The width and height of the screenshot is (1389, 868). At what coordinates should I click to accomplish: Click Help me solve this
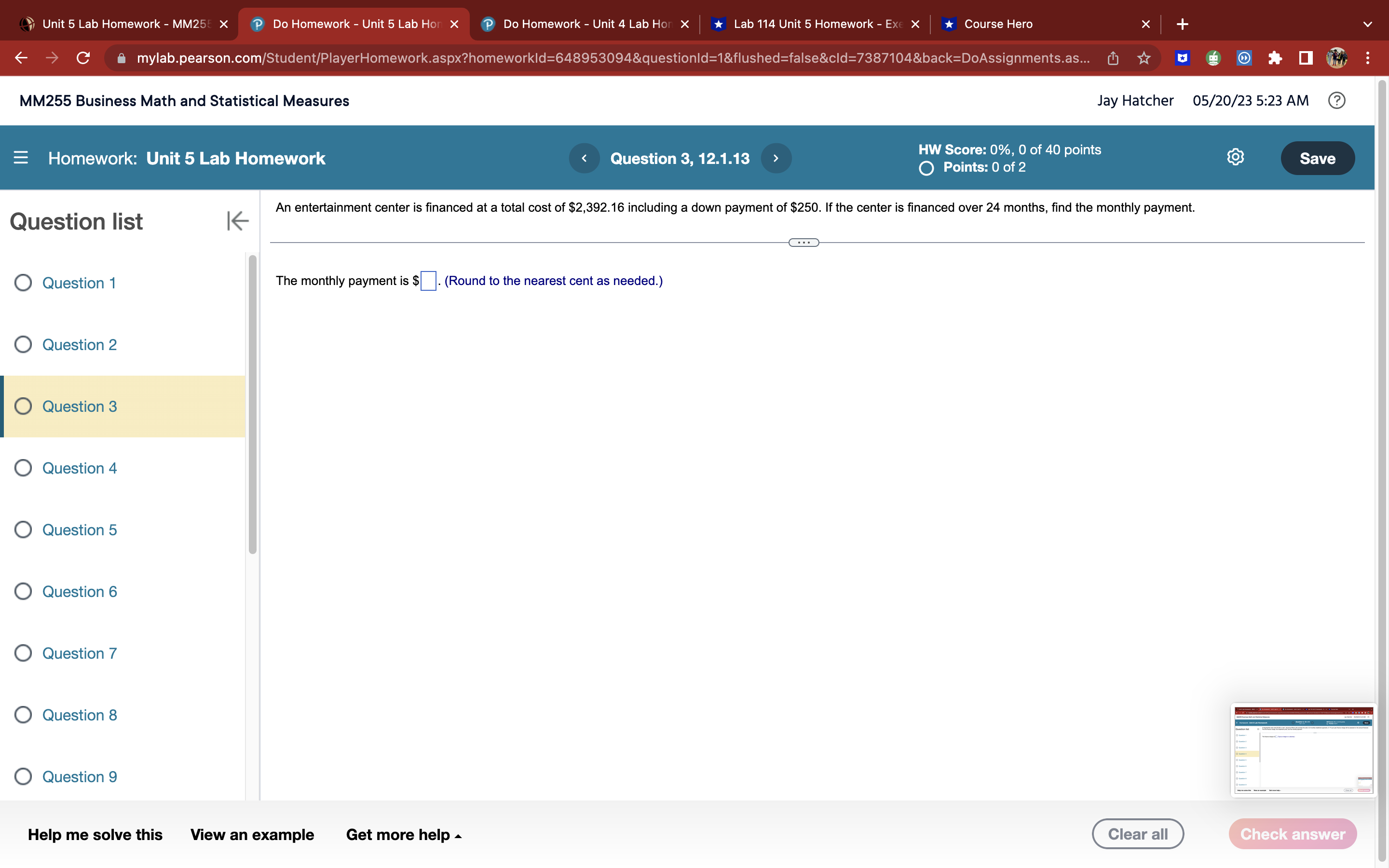coord(95,834)
